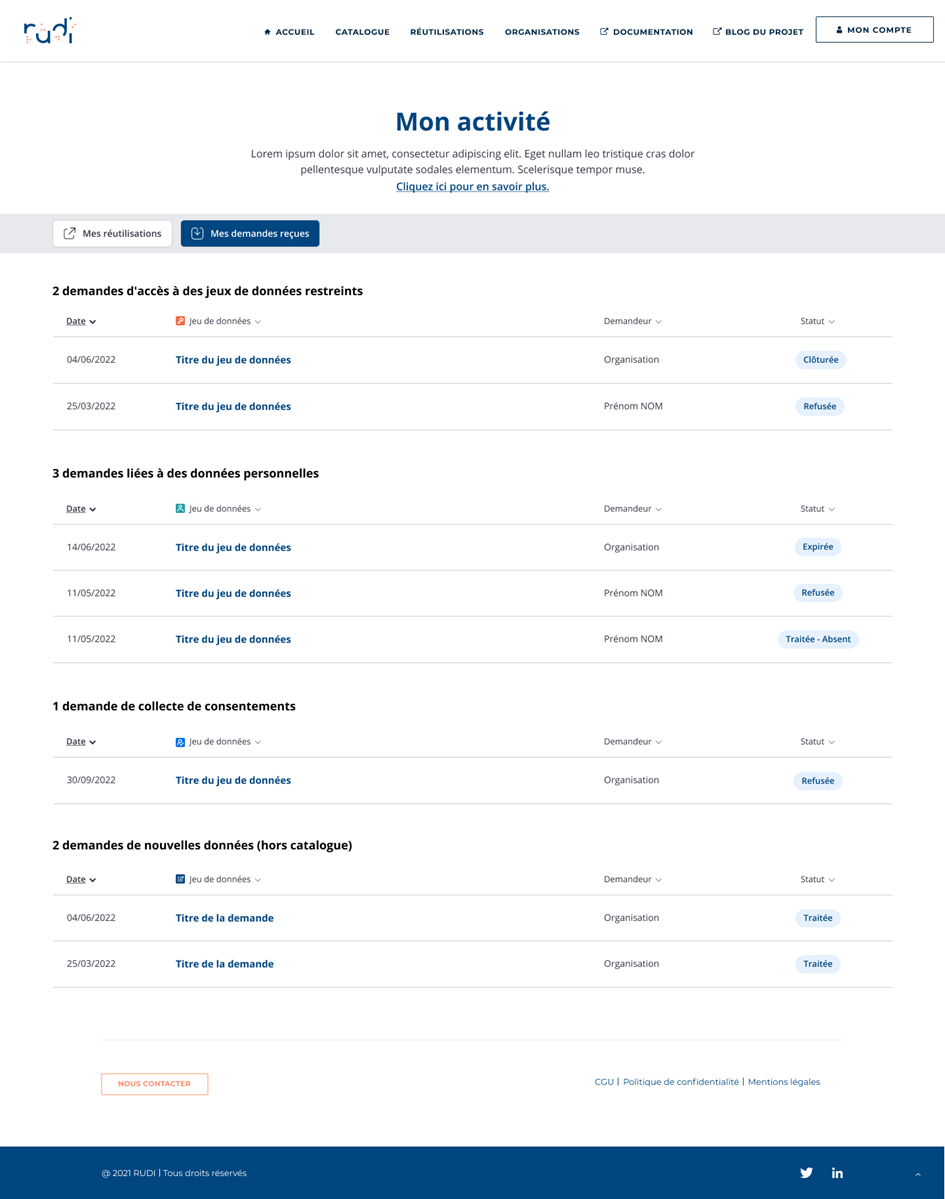The image size is (945, 1199).
Task: Sort restricted access requests by Date
Action: coord(81,321)
